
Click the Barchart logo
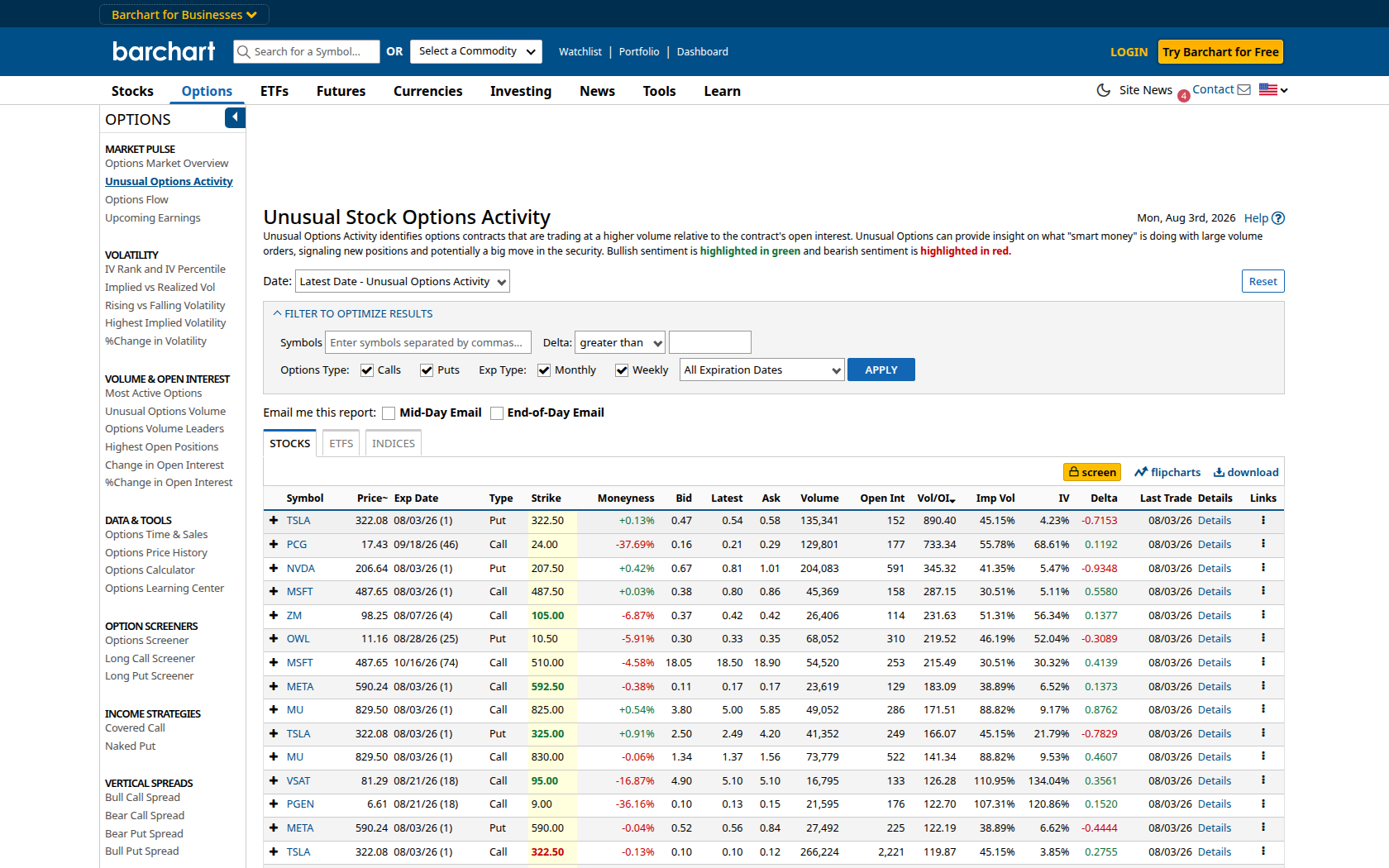164,51
